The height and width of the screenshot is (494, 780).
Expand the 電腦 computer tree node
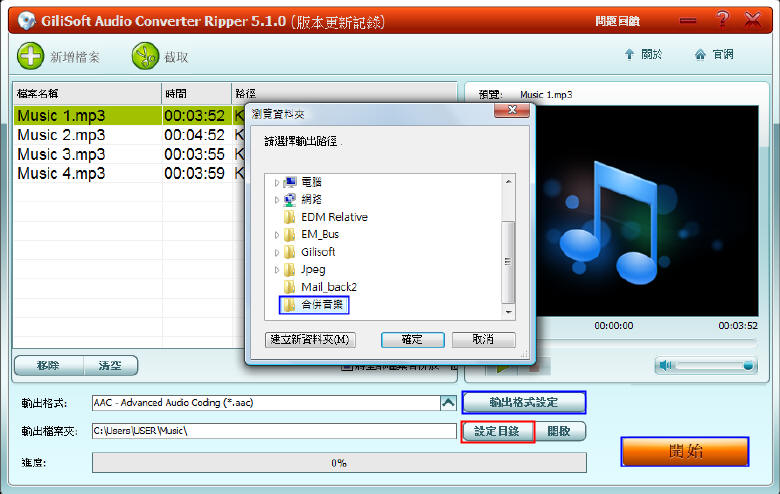coord(277,182)
